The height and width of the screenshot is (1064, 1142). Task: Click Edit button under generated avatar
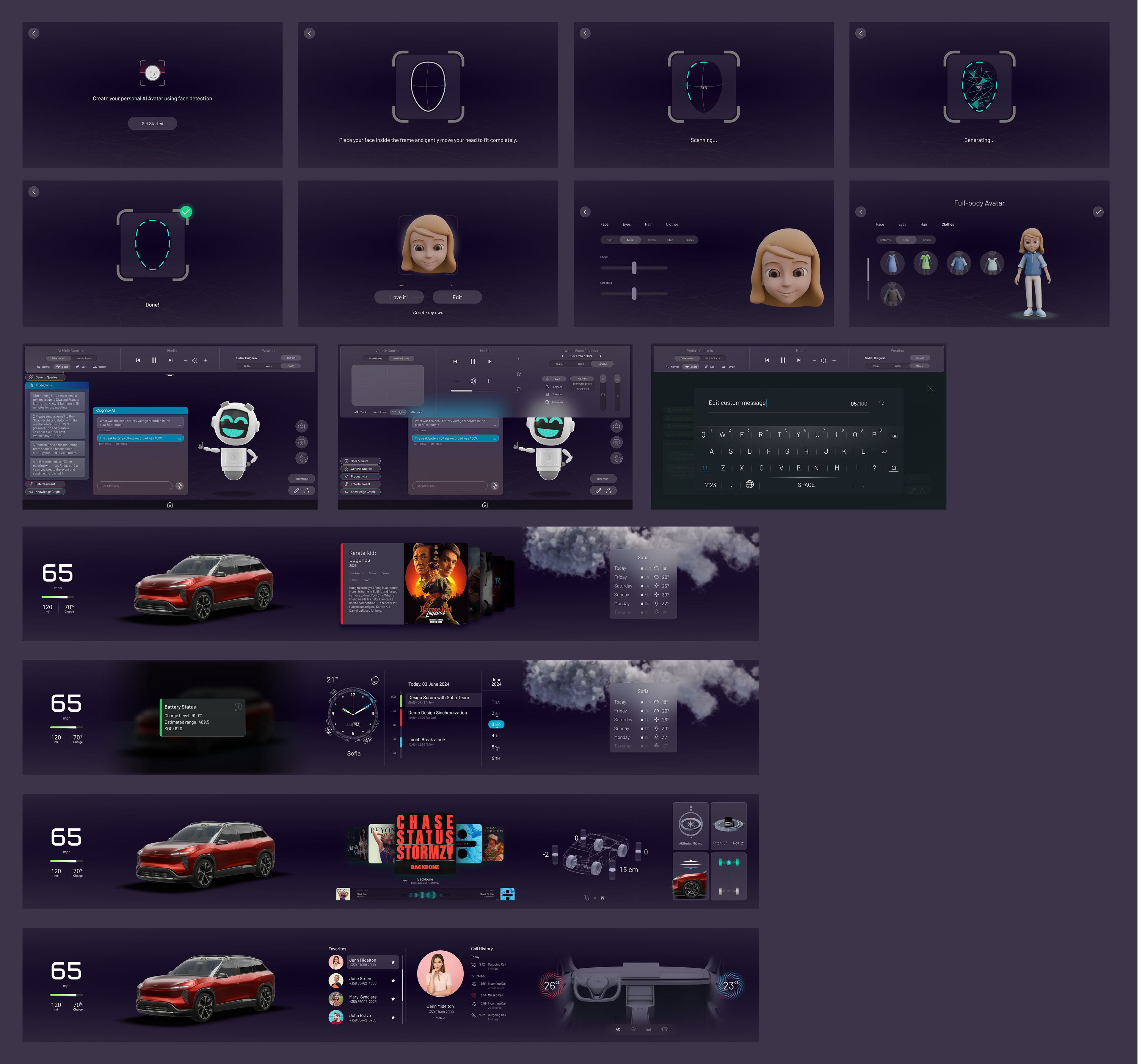tap(457, 297)
